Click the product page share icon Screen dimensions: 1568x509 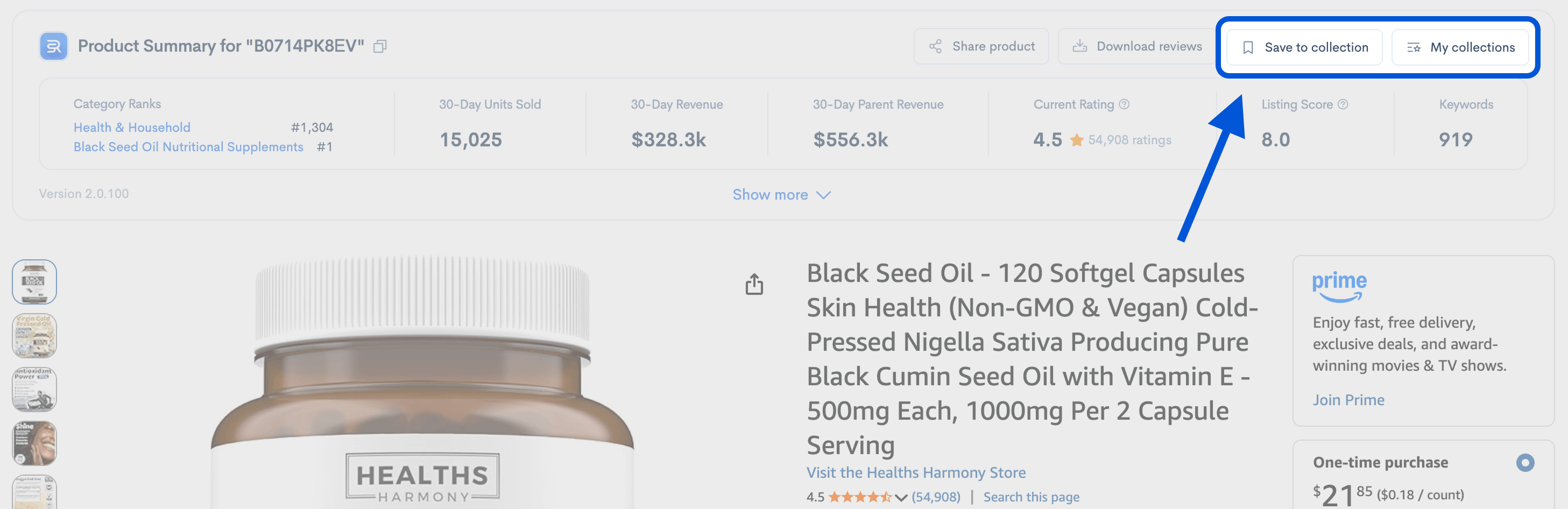(754, 284)
